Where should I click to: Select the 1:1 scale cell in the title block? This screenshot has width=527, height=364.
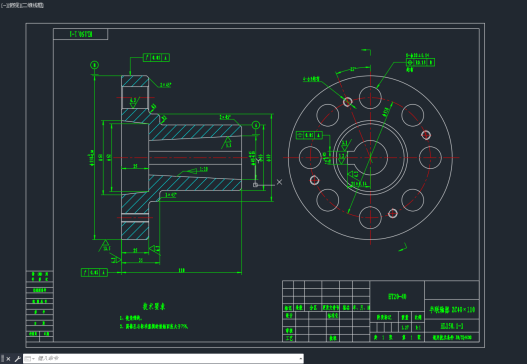click(418, 327)
